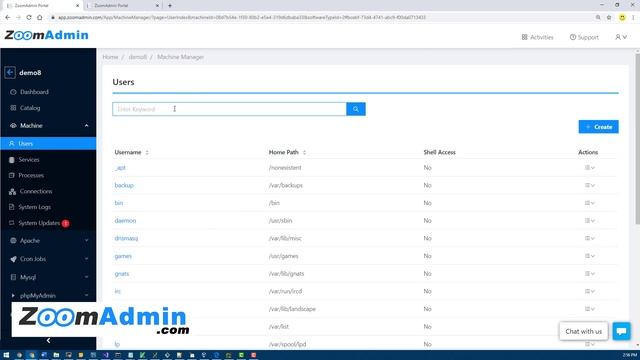Screen dimensions: 640x360
Task: Select Users in the sidebar
Action: click(x=48, y=143)
